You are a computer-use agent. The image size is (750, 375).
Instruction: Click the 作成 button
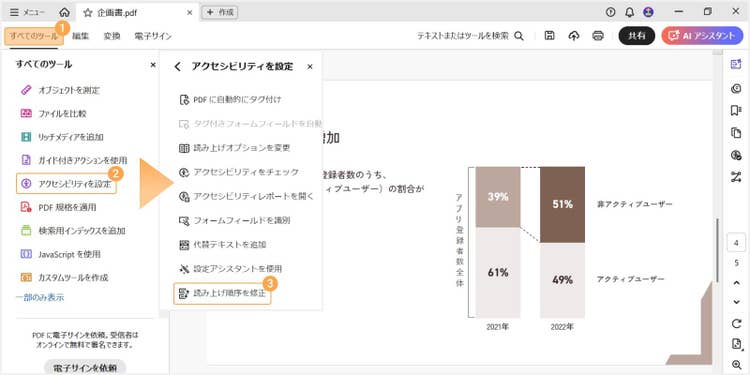(220, 13)
